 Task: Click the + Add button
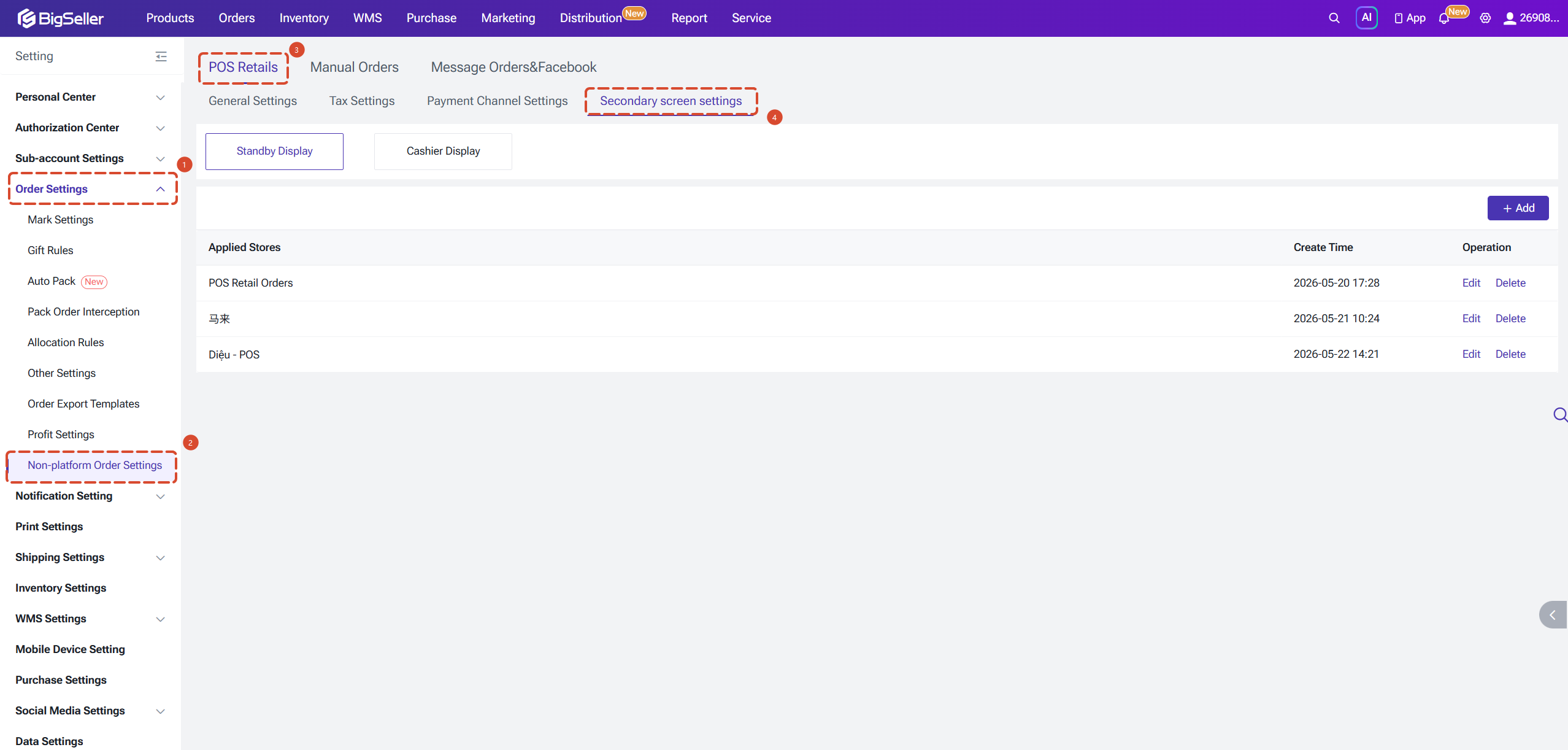(x=1518, y=208)
